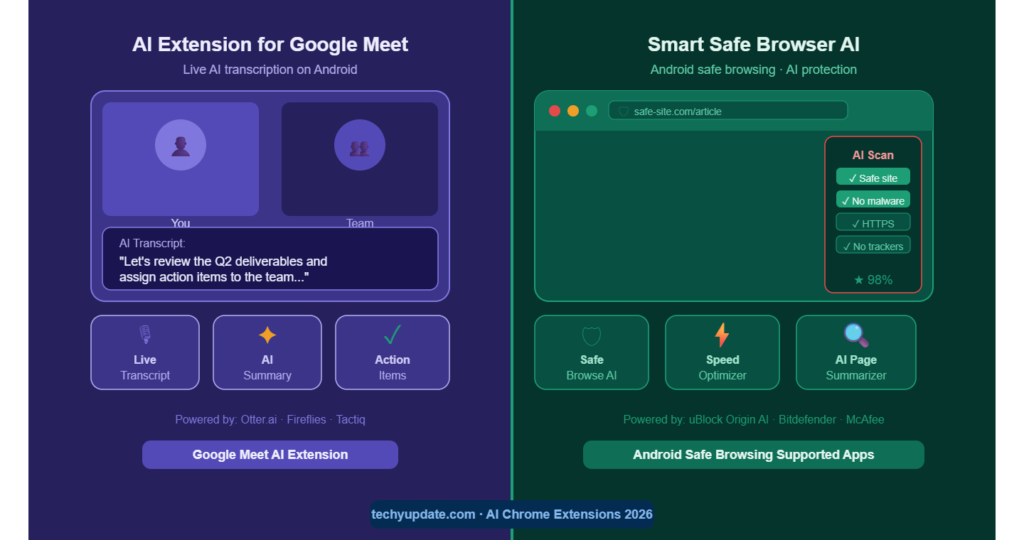Click the AI Transcript text box
The image size is (1024, 540).
click(270, 259)
